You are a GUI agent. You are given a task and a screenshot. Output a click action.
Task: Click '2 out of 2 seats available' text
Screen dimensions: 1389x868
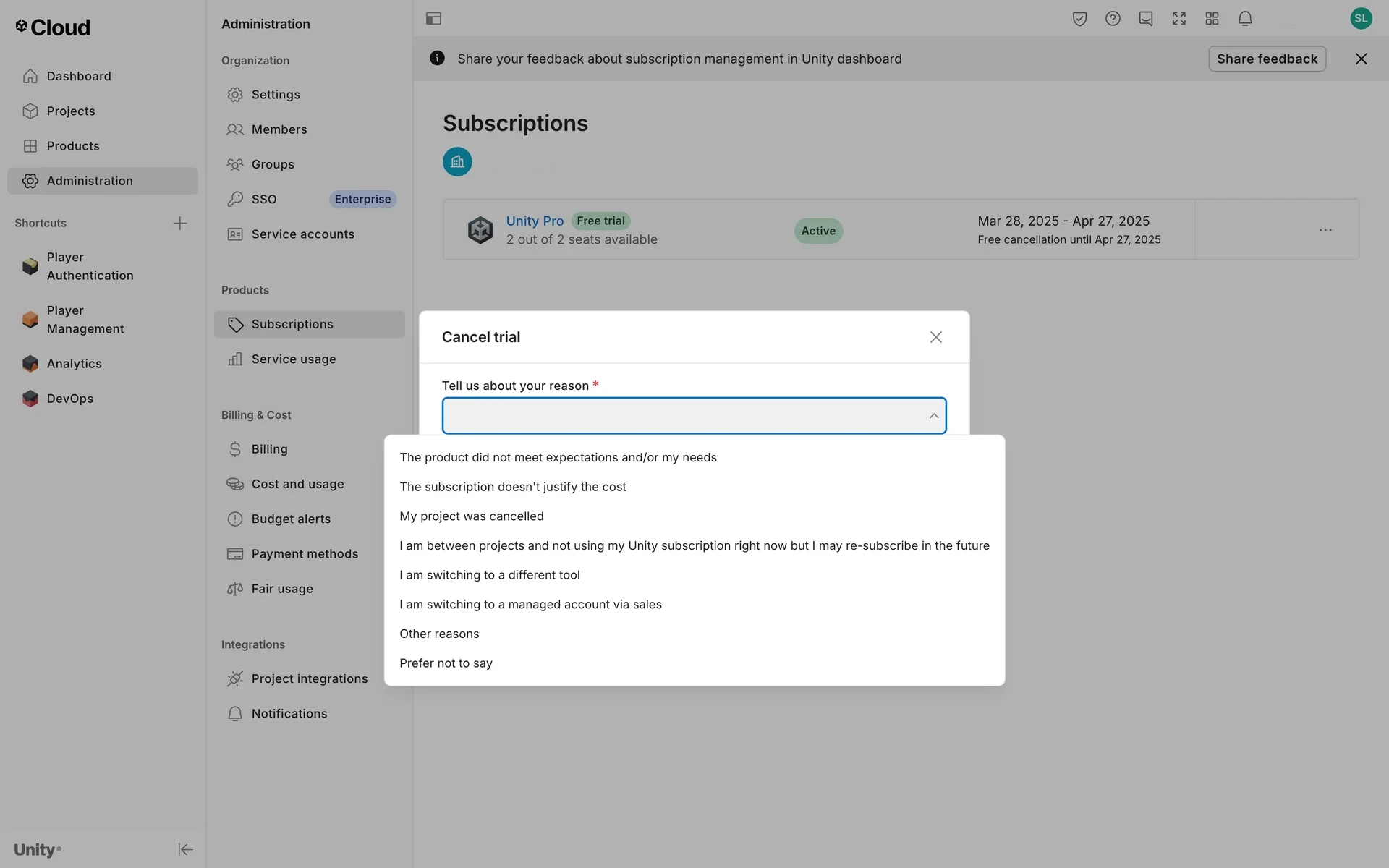(582, 239)
